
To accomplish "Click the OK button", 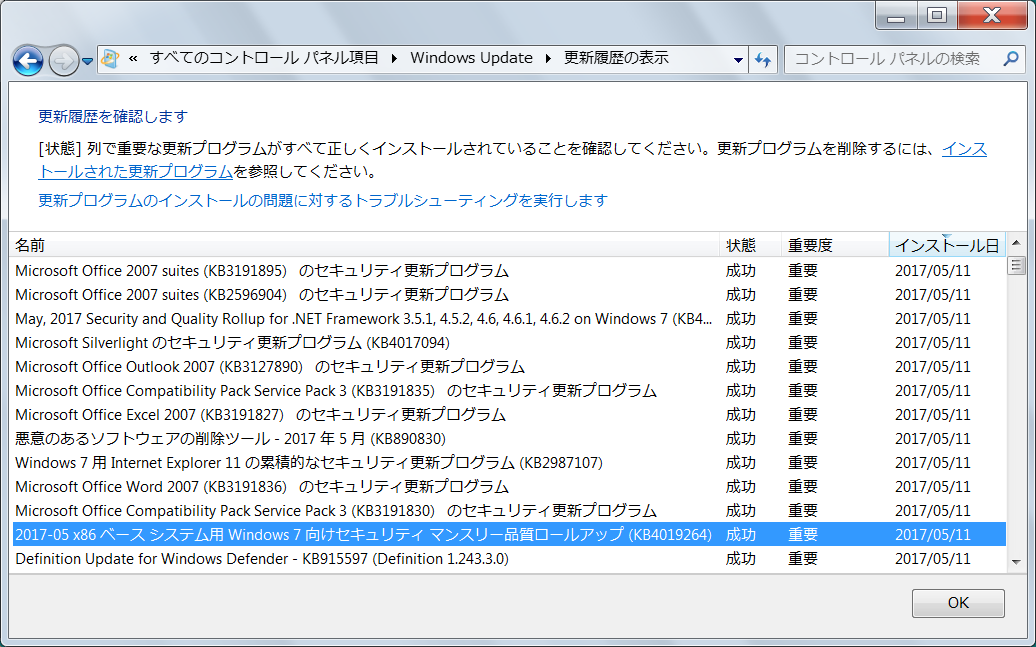I will pos(958,603).
